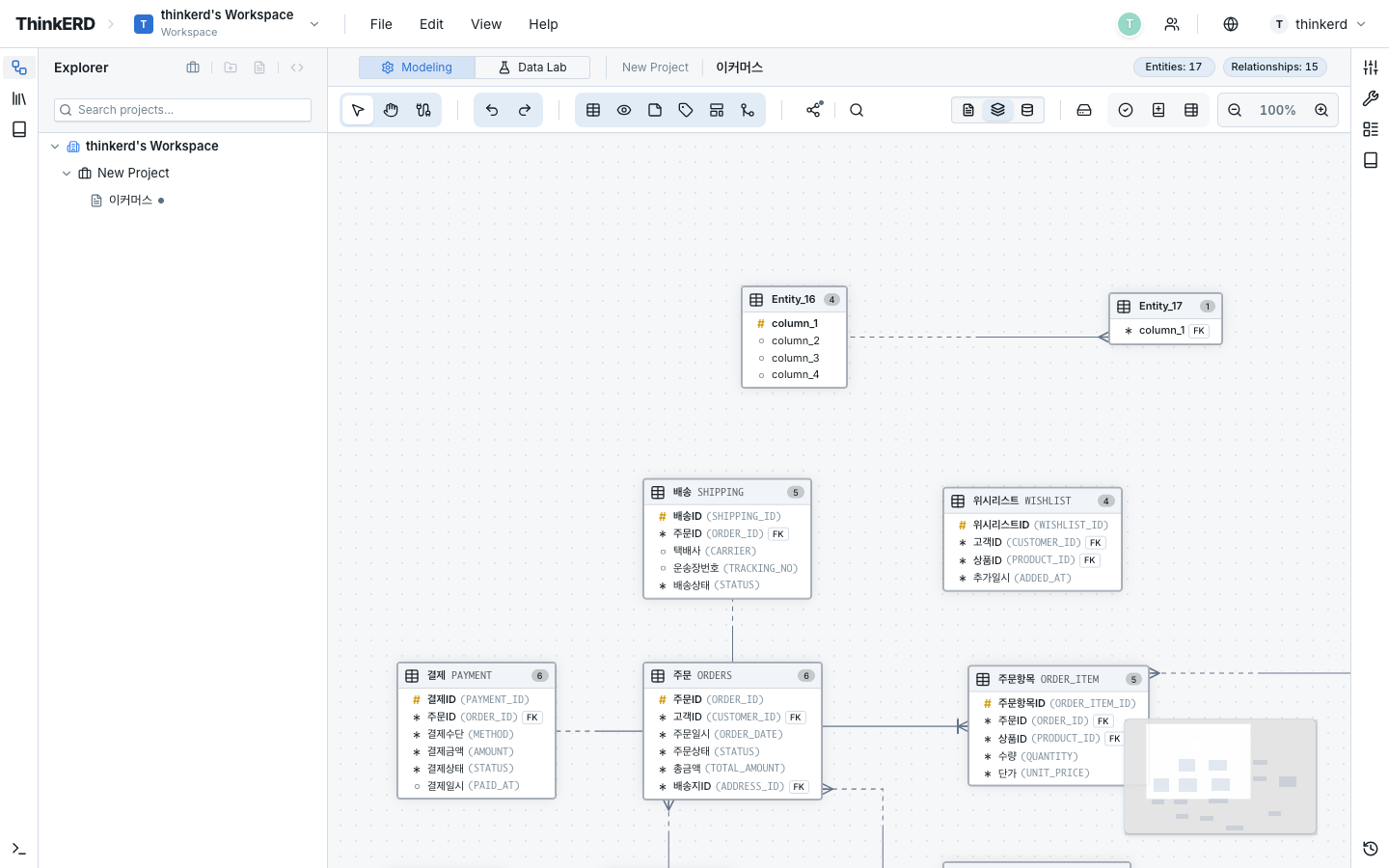The image size is (1389, 868).
Task: Click the minimap overview thumbnail
Action: coord(1220,776)
